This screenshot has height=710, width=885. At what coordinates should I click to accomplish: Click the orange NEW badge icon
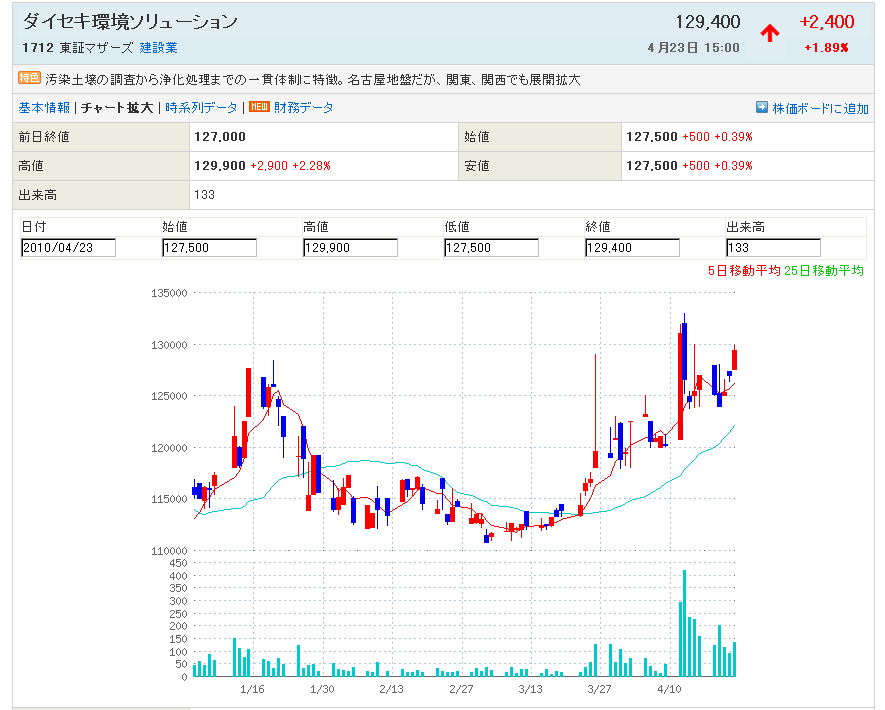point(259,107)
